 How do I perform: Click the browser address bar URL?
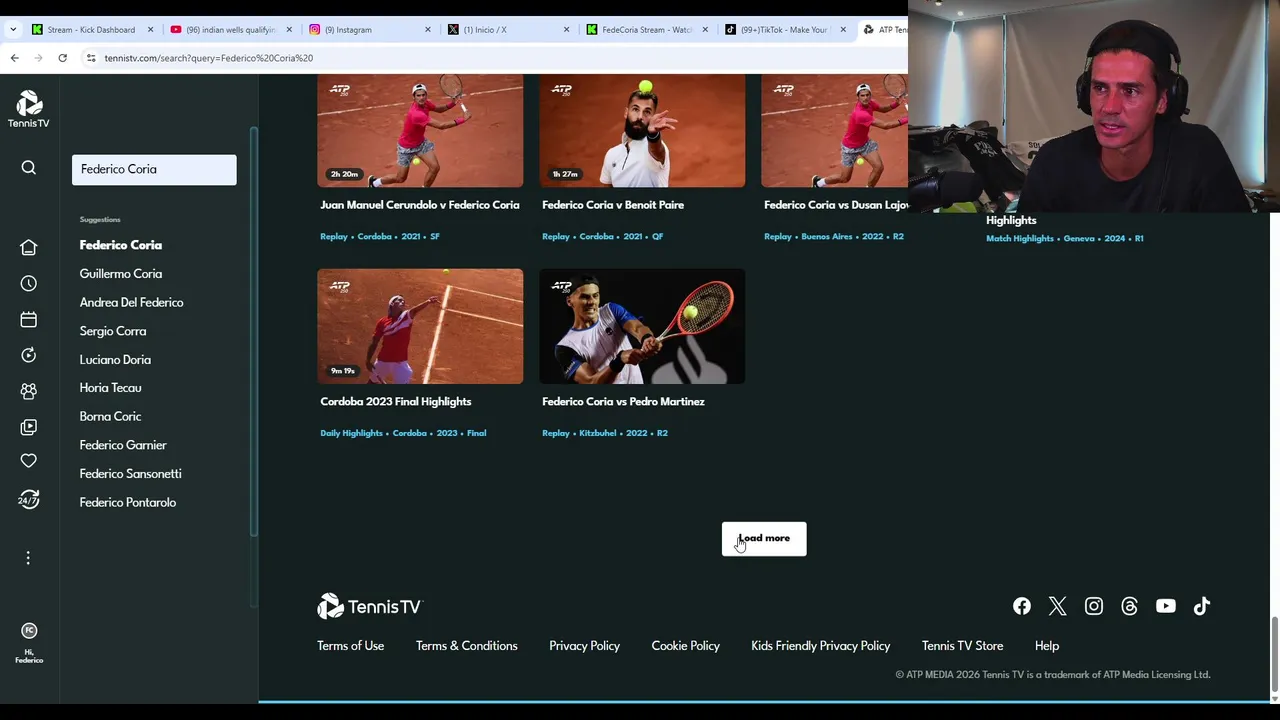[x=208, y=58]
